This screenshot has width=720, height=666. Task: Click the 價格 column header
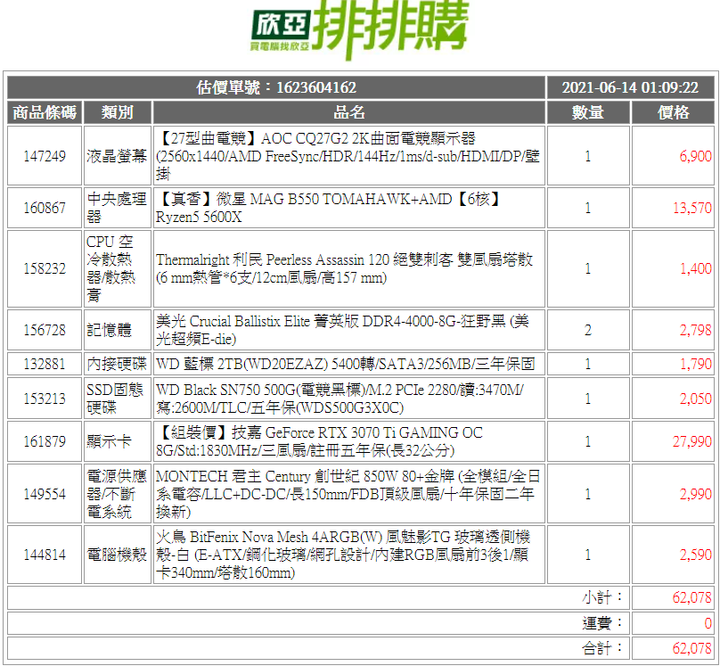click(x=673, y=113)
